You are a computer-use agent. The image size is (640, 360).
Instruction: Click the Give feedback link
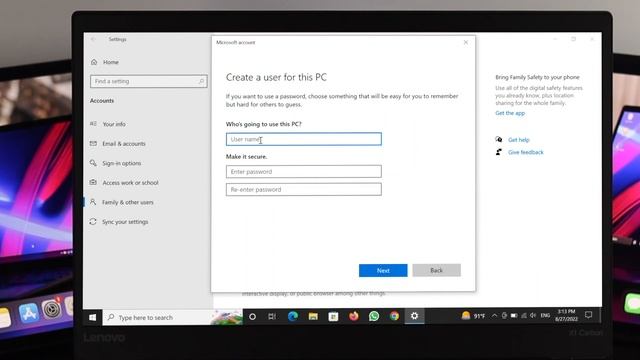tap(526, 152)
